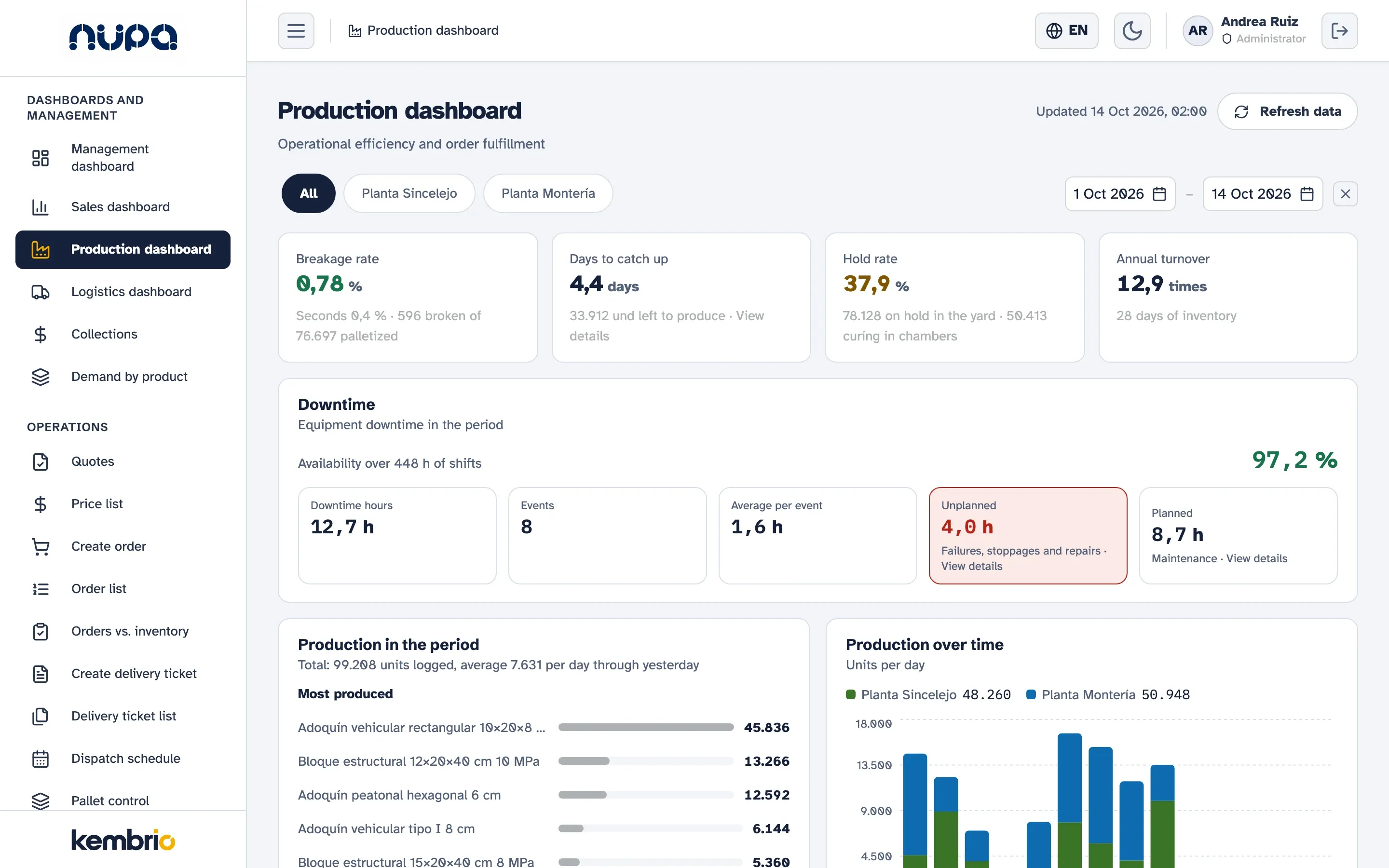Click the Adoquín vehicular rectangular progress bar
The image size is (1389, 868).
pos(646,727)
